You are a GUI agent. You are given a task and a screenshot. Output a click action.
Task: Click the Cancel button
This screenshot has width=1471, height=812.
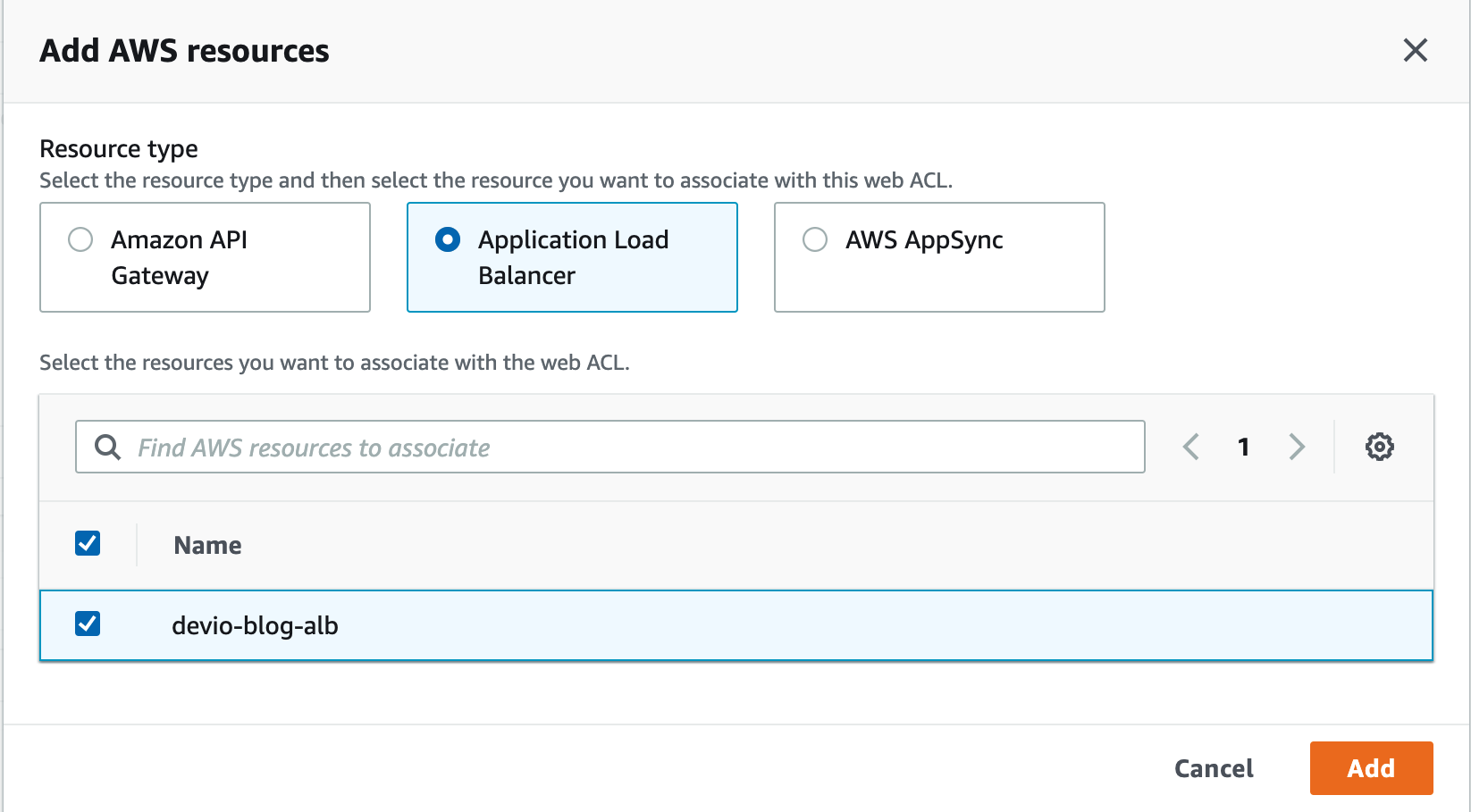coord(1213,767)
